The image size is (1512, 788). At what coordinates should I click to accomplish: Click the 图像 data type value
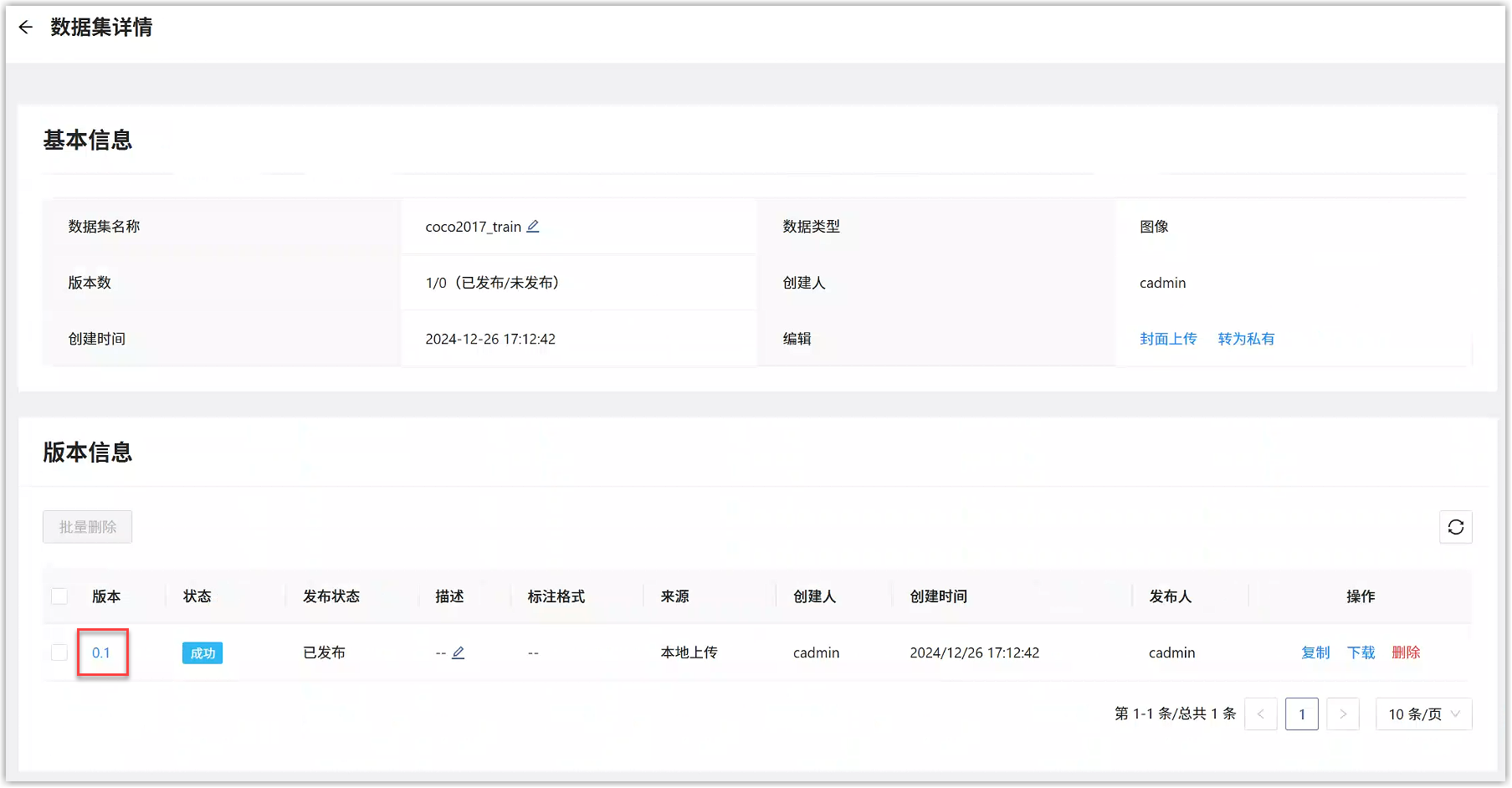pyautogui.click(x=1154, y=227)
